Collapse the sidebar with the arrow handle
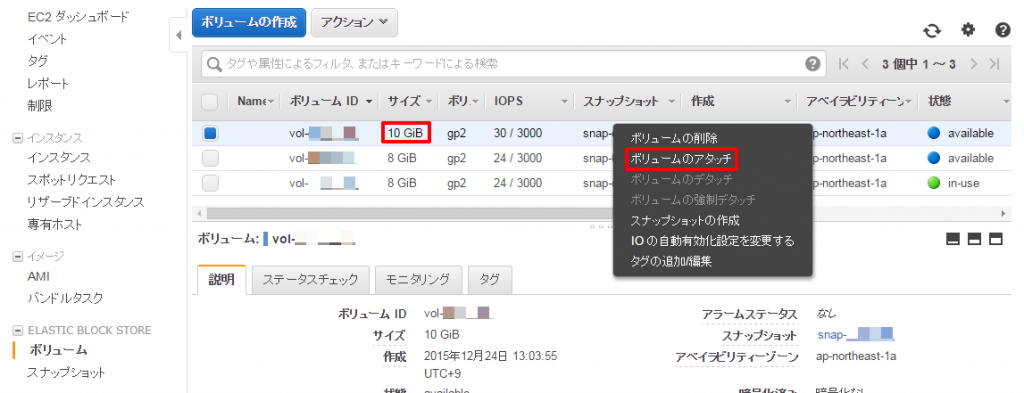The image size is (1024, 393). pyautogui.click(x=179, y=36)
